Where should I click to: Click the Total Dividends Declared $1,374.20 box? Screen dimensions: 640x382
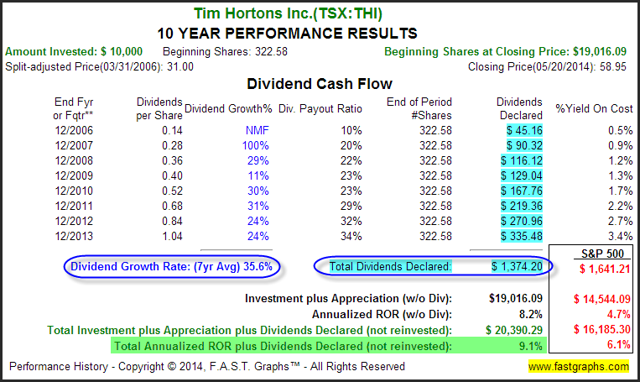click(433, 267)
